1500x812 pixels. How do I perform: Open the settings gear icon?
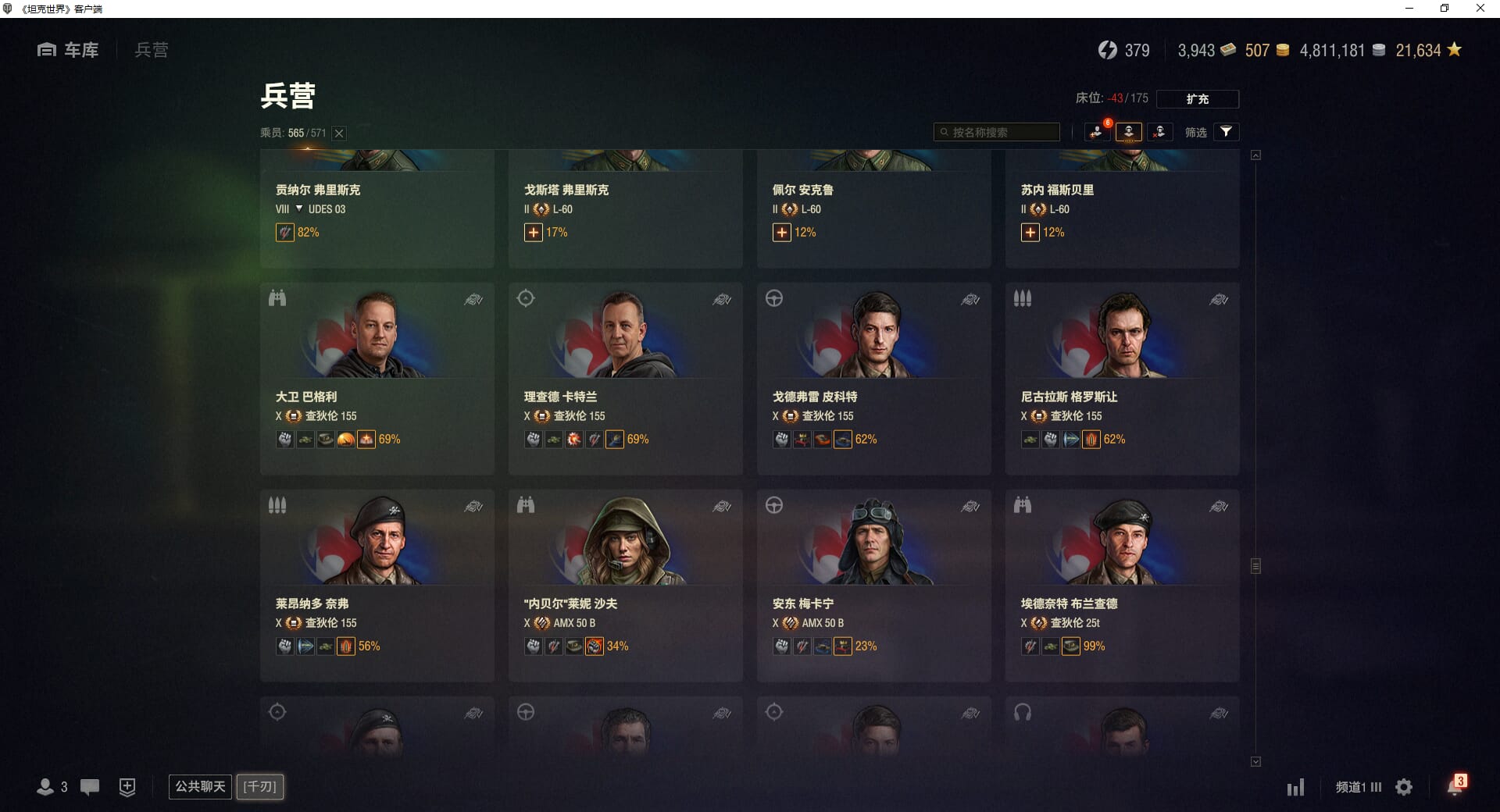pos(1404,787)
